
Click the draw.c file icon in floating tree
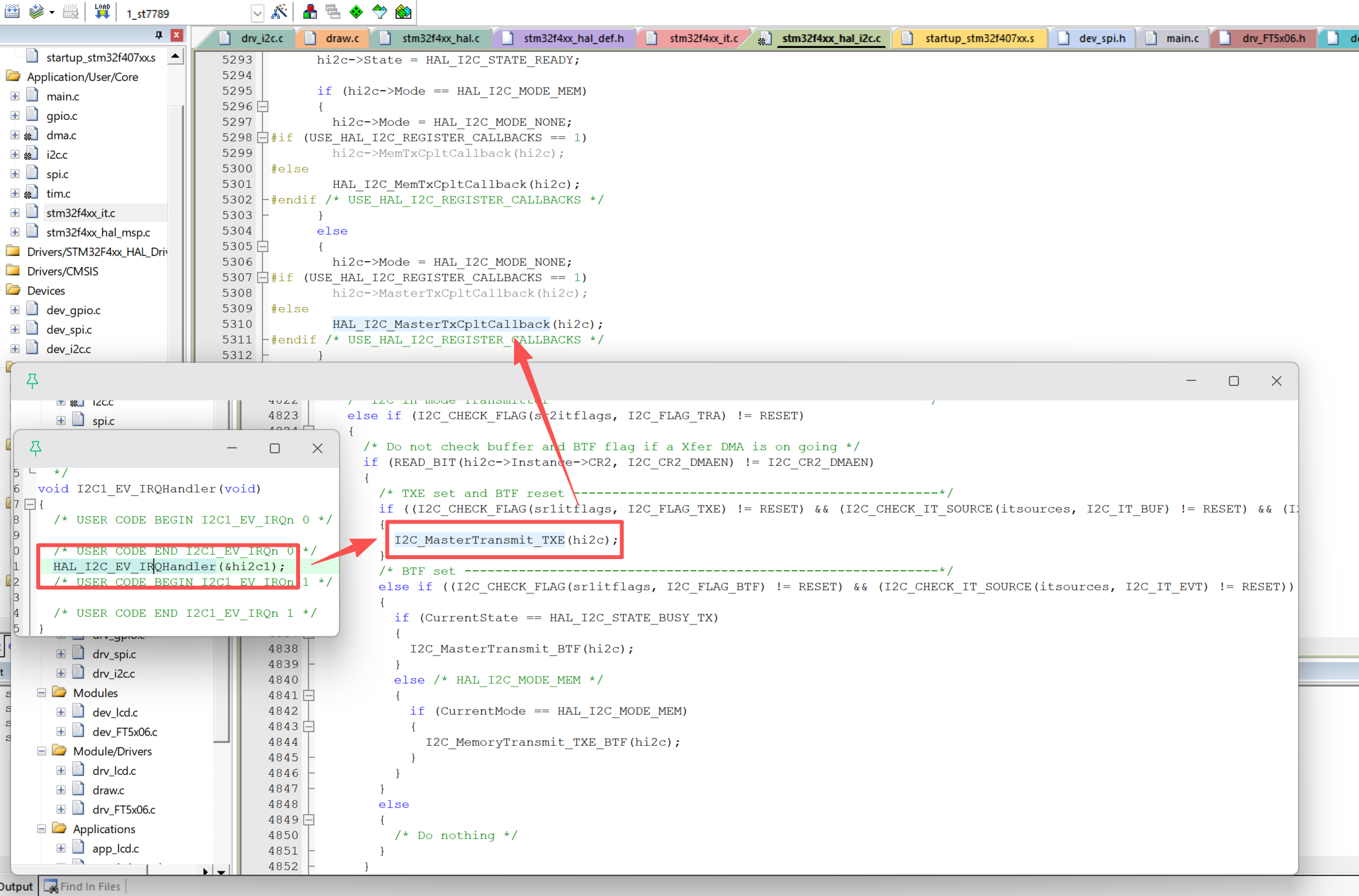pyautogui.click(x=78, y=790)
